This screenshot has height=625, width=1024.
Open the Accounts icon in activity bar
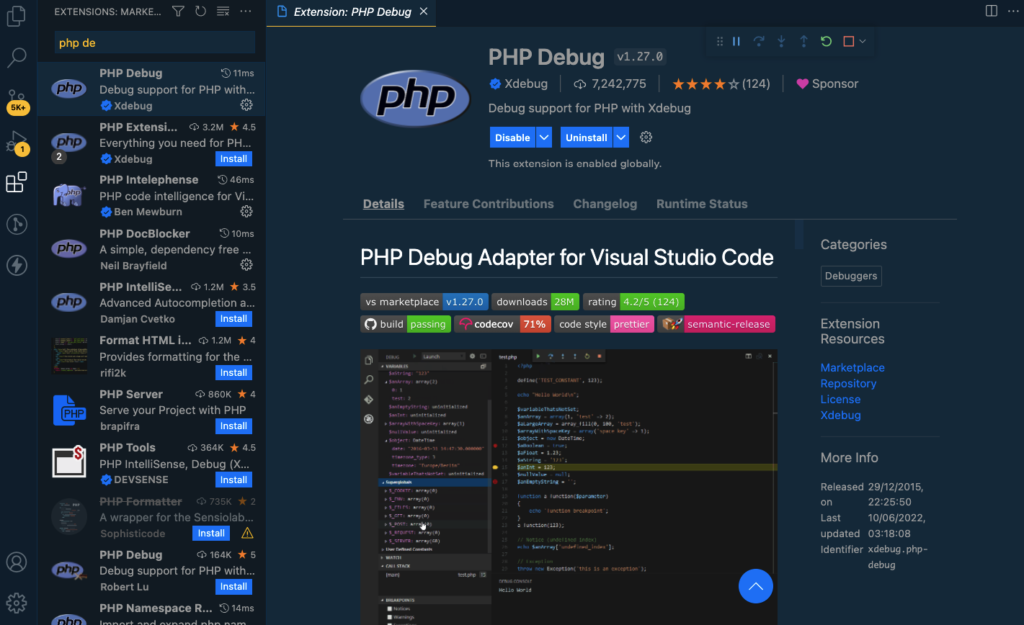(x=16, y=562)
